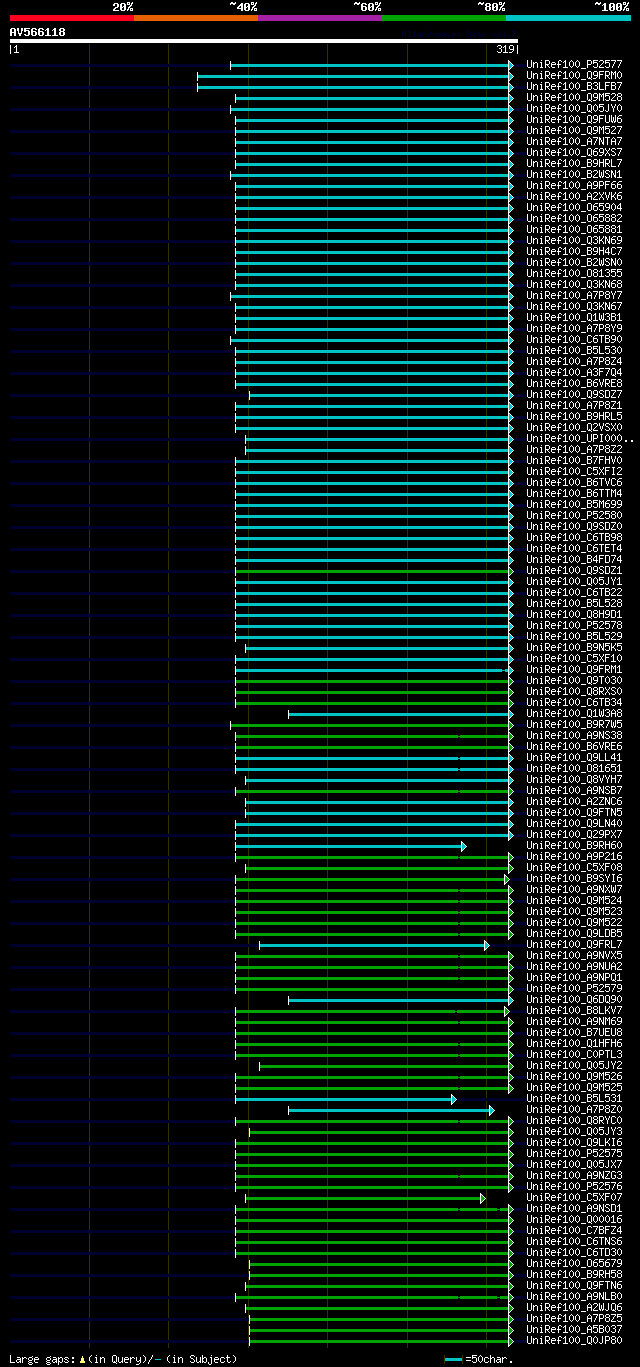Select label UniRef100_Q8VYH7
Viewport: 640px width, 1367px height.
pyautogui.click(x=574, y=780)
